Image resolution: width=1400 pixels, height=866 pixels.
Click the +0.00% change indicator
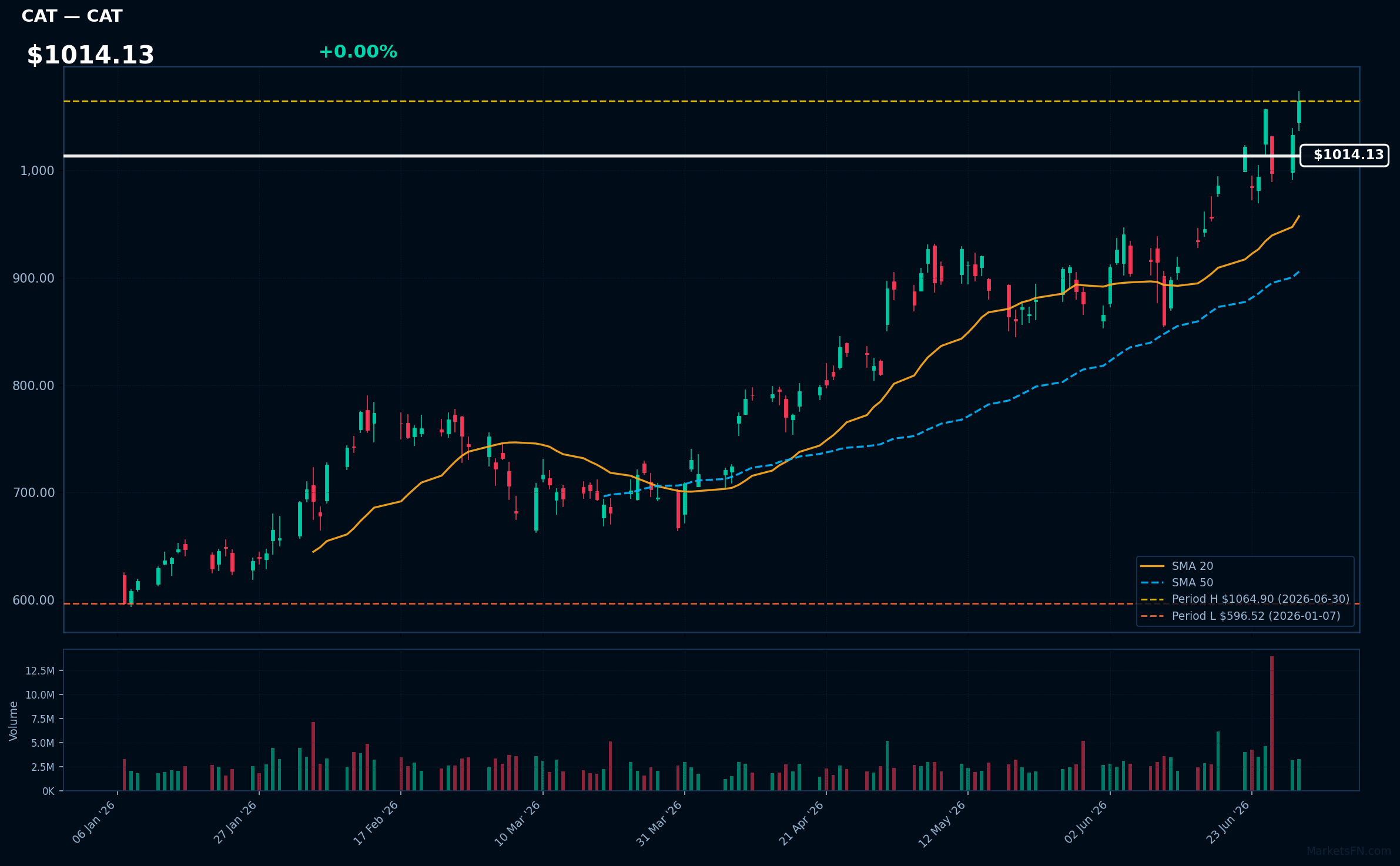click(358, 52)
